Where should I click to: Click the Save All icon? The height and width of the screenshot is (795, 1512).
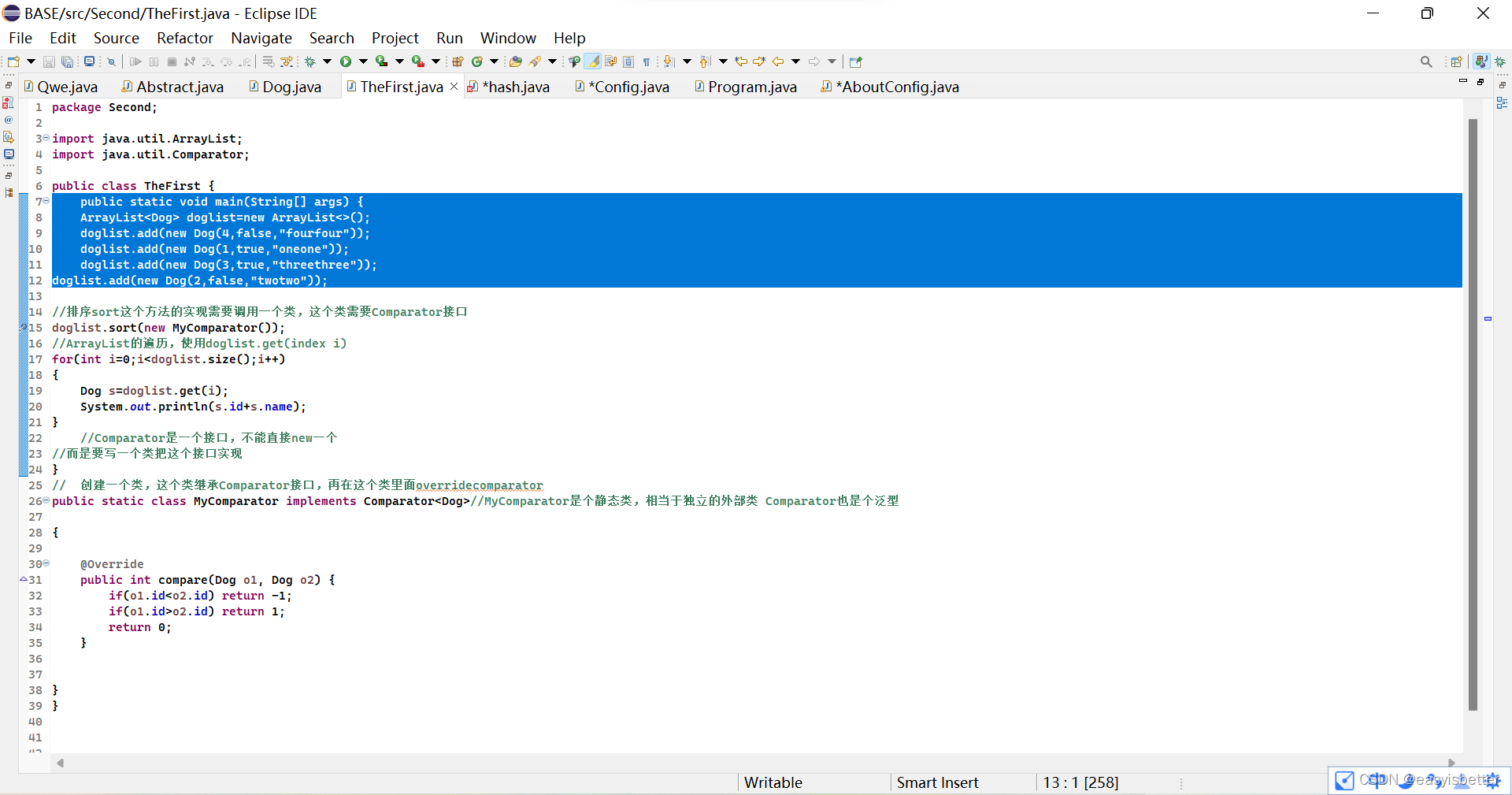[67, 61]
